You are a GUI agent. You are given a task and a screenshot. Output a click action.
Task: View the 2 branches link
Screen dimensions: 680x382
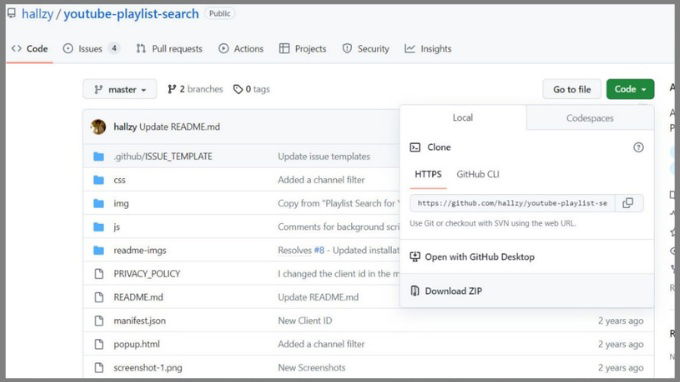[x=195, y=89]
